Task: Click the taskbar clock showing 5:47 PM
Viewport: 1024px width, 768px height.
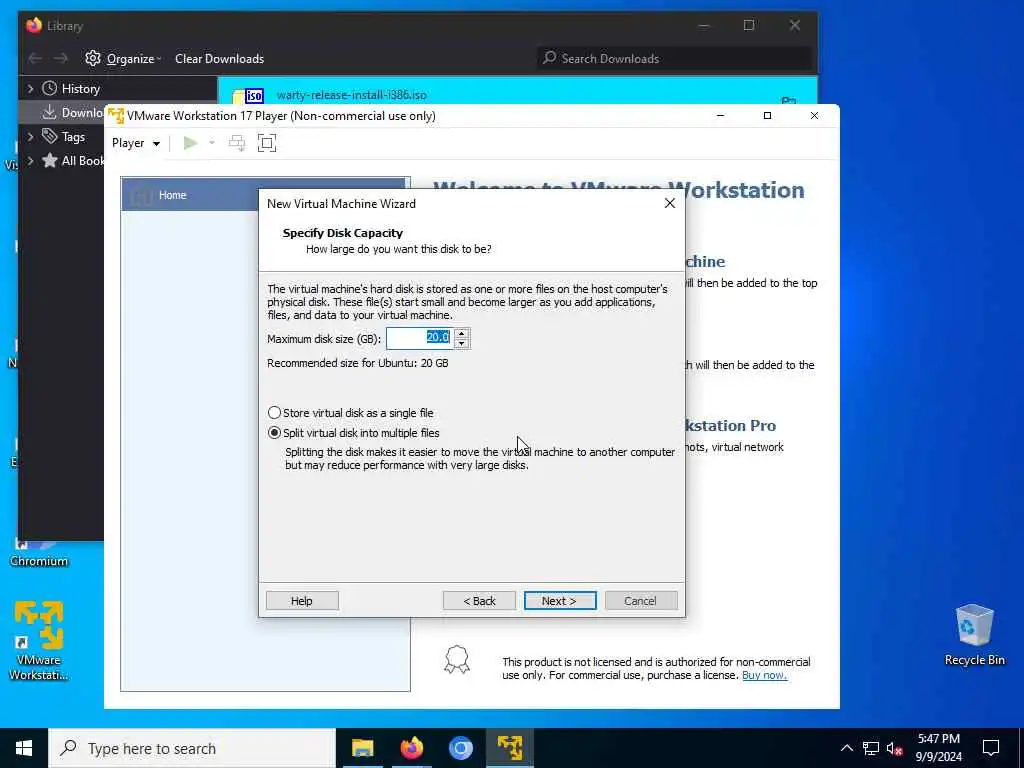Action: pyautogui.click(x=938, y=748)
